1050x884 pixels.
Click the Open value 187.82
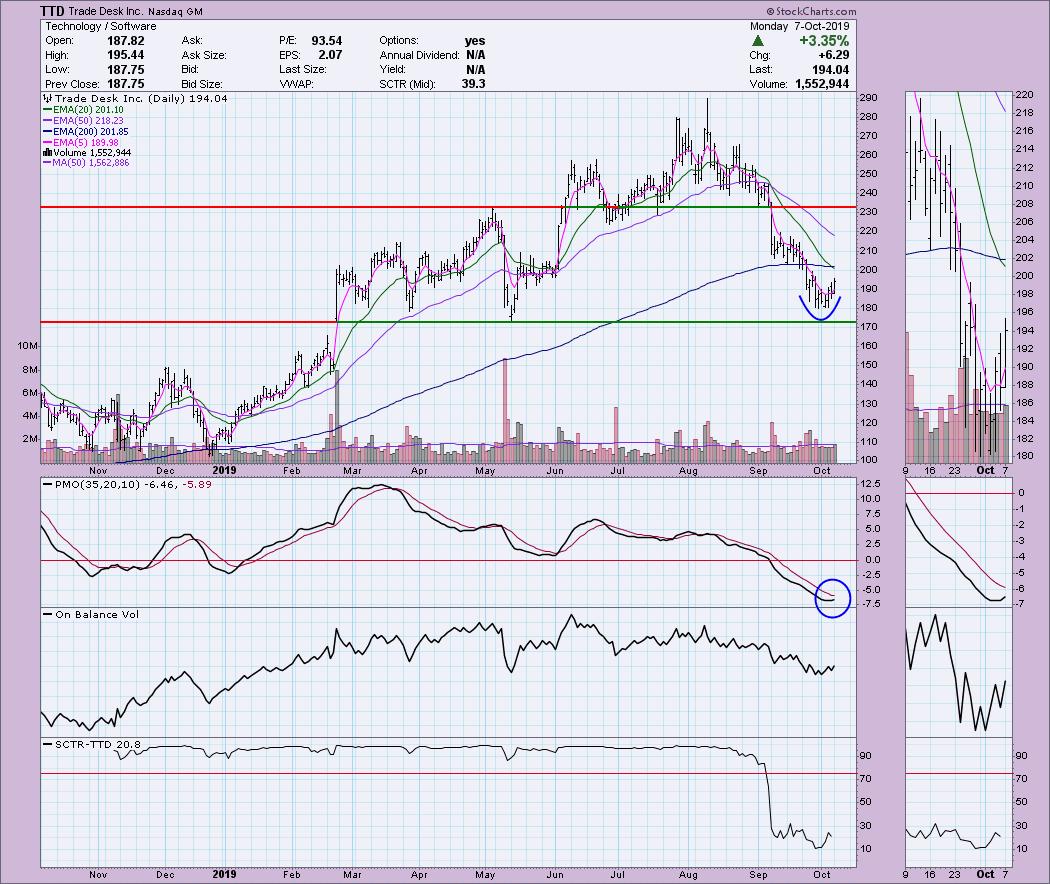[126, 41]
